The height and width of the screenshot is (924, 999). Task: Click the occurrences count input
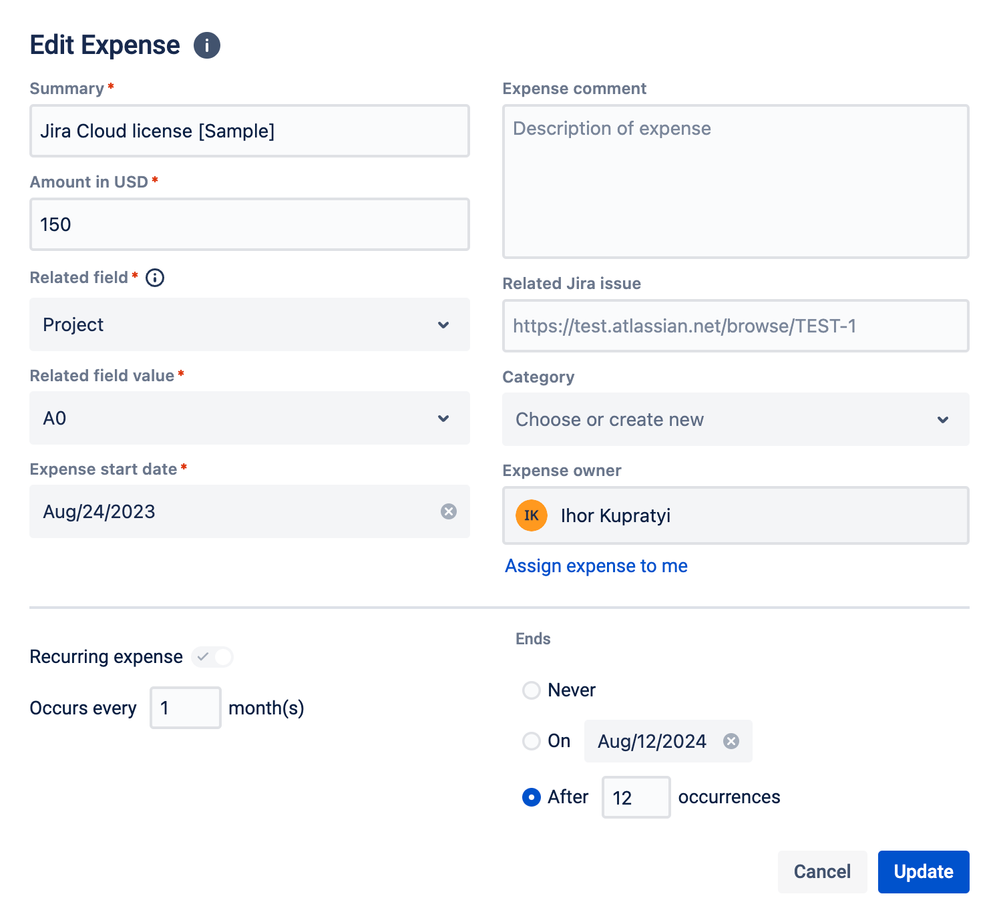tap(636, 797)
